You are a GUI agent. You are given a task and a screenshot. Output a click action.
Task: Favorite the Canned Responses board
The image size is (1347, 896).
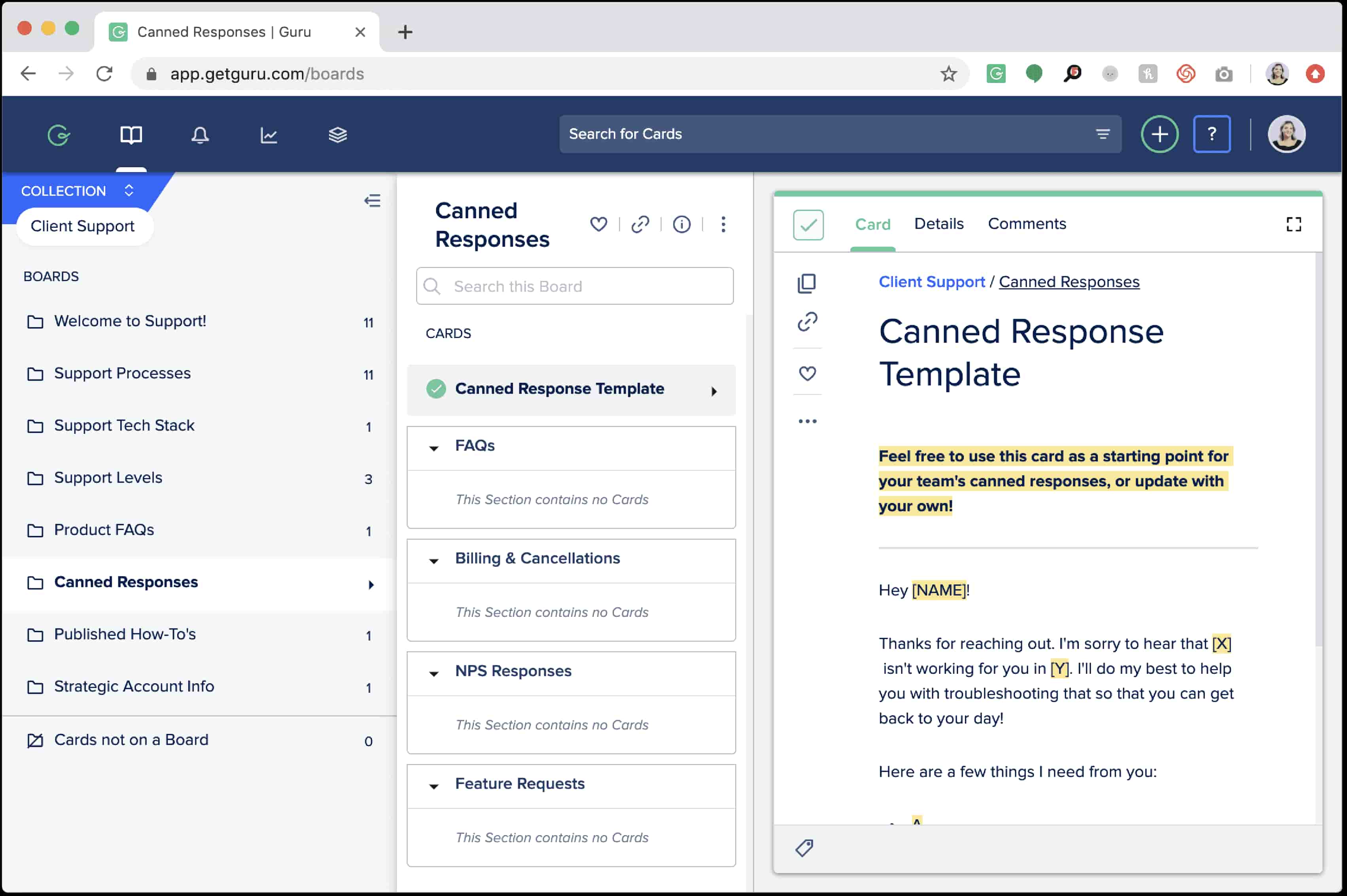598,224
